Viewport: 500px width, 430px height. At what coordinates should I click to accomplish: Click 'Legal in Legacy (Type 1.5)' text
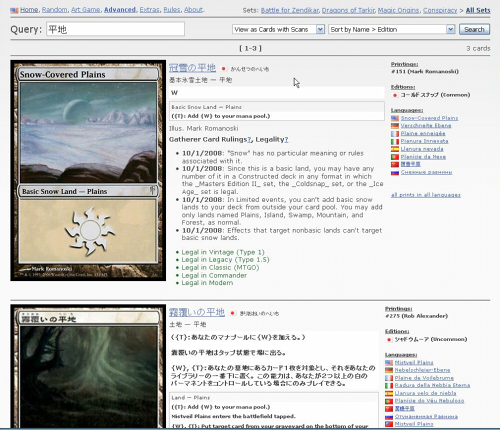click(x=225, y=260)
